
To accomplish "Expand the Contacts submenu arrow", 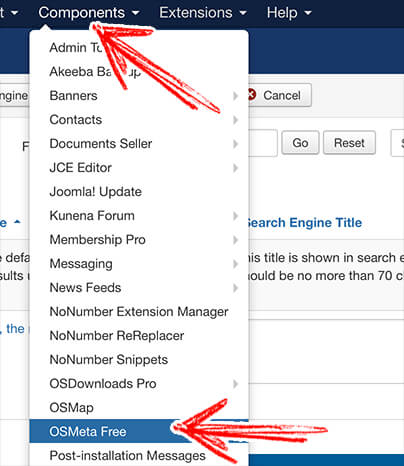I will tap(236, 120).
